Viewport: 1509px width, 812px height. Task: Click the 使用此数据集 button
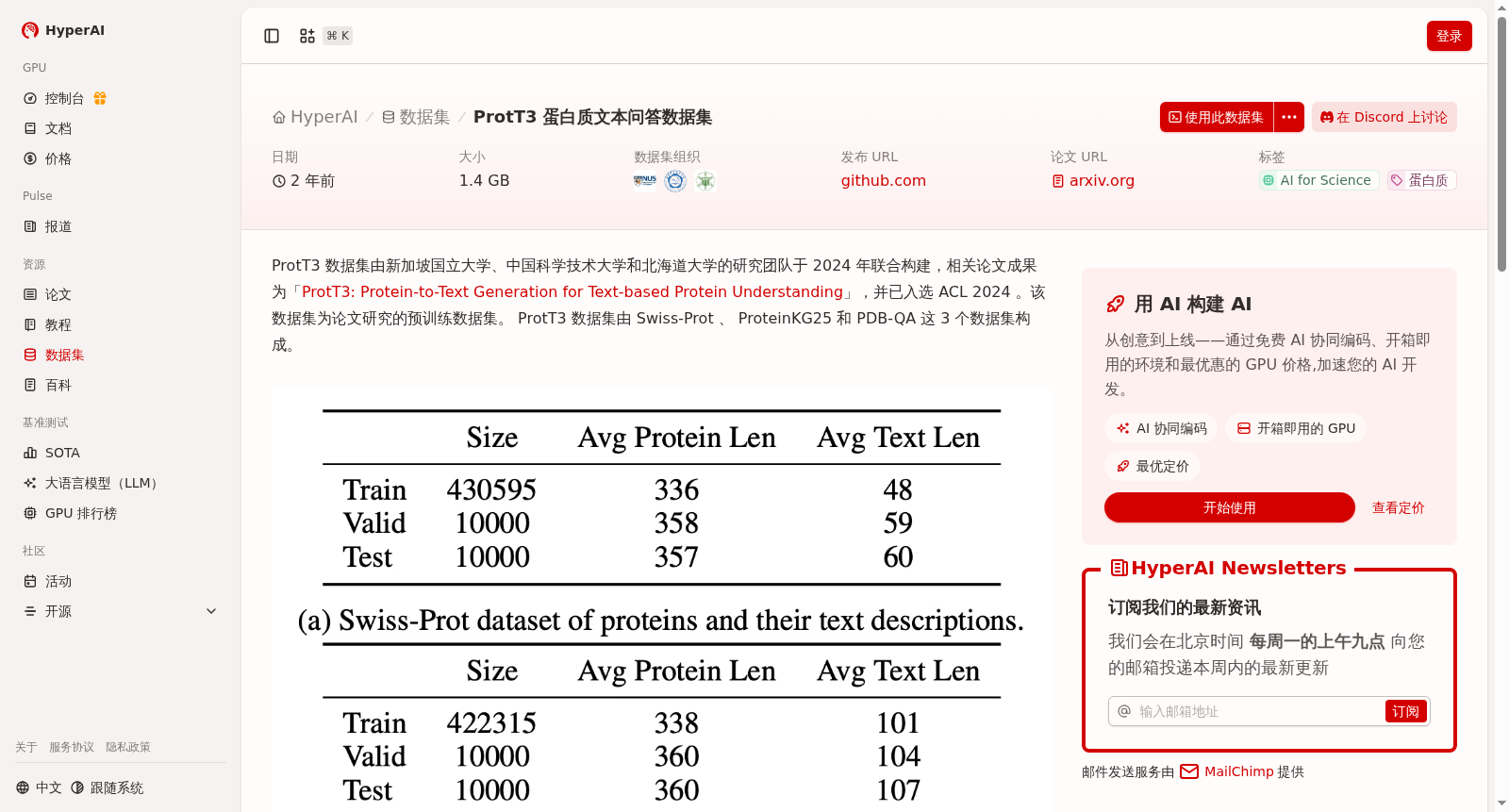(x=1217, y=117)
